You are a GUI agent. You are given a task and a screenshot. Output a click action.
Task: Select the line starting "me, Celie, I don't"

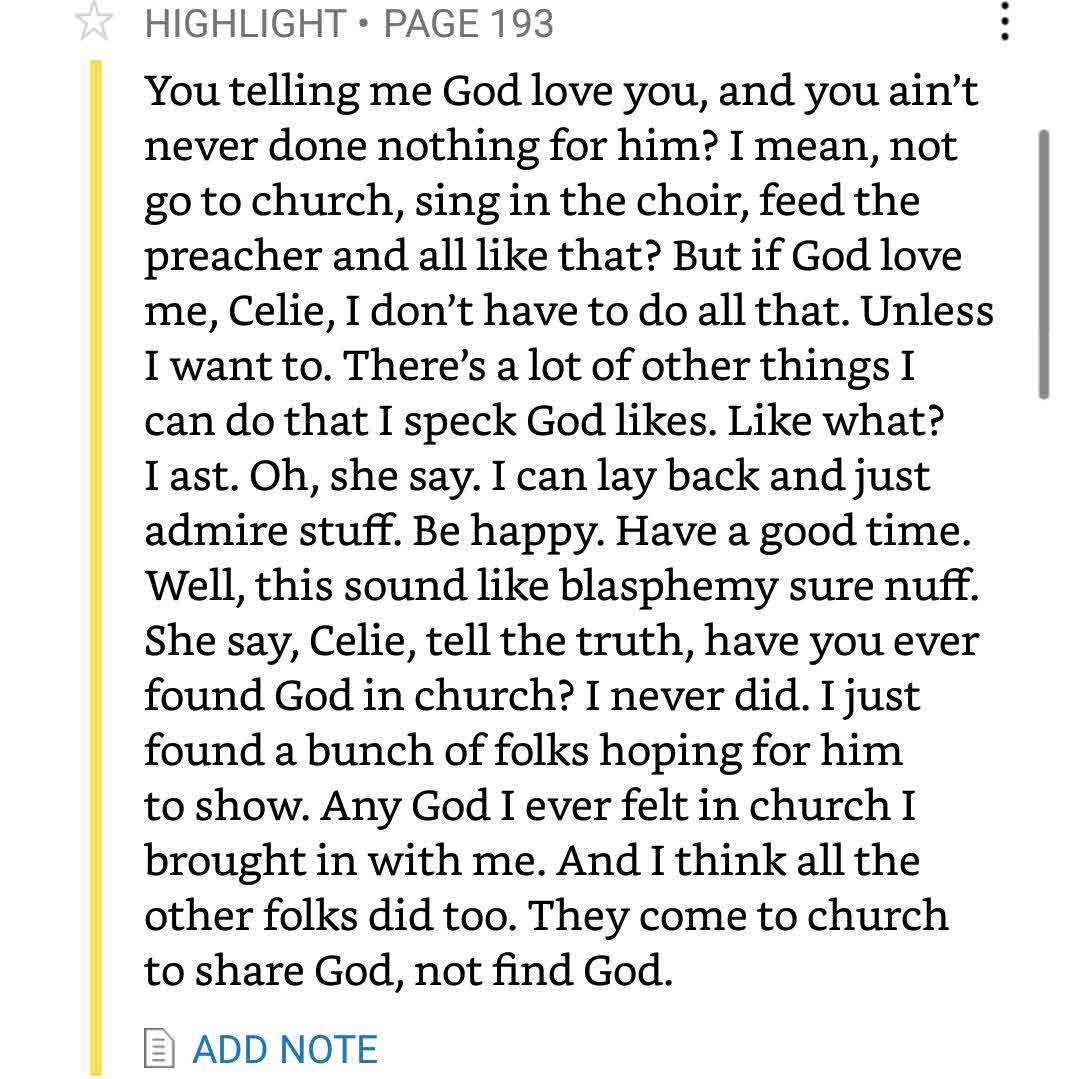click(569, 311)
